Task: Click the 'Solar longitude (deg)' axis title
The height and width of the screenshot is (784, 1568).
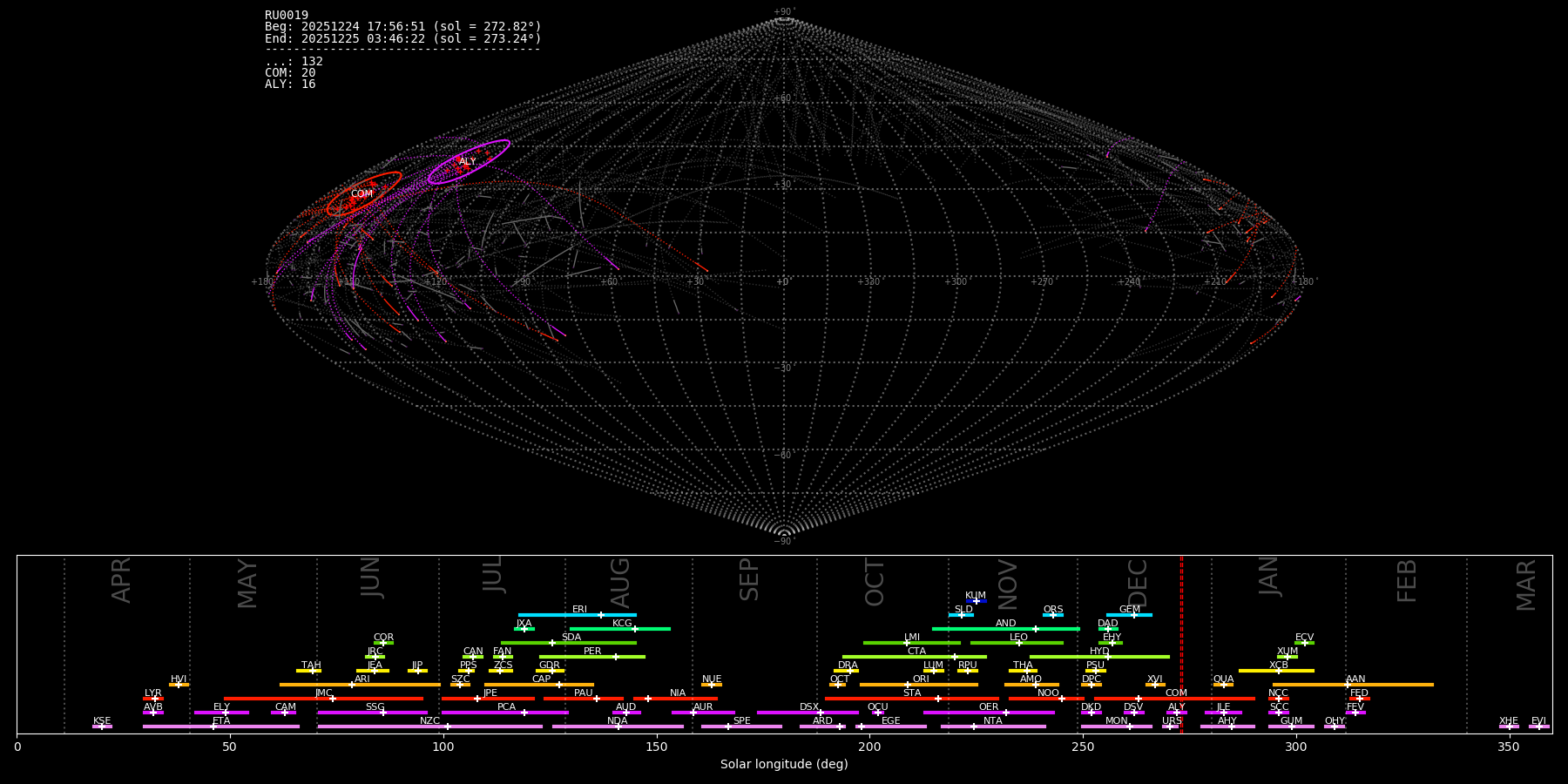Action: pyautogui.click(x=784, y=764)
